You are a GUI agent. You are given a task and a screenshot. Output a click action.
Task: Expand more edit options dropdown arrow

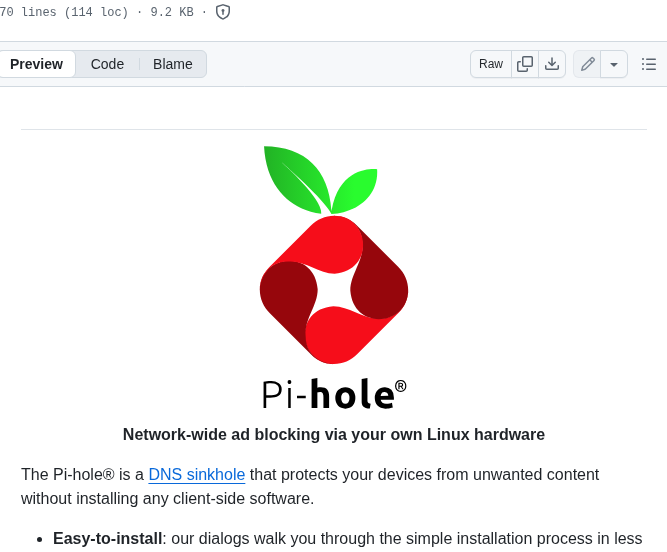coord(614,64)
